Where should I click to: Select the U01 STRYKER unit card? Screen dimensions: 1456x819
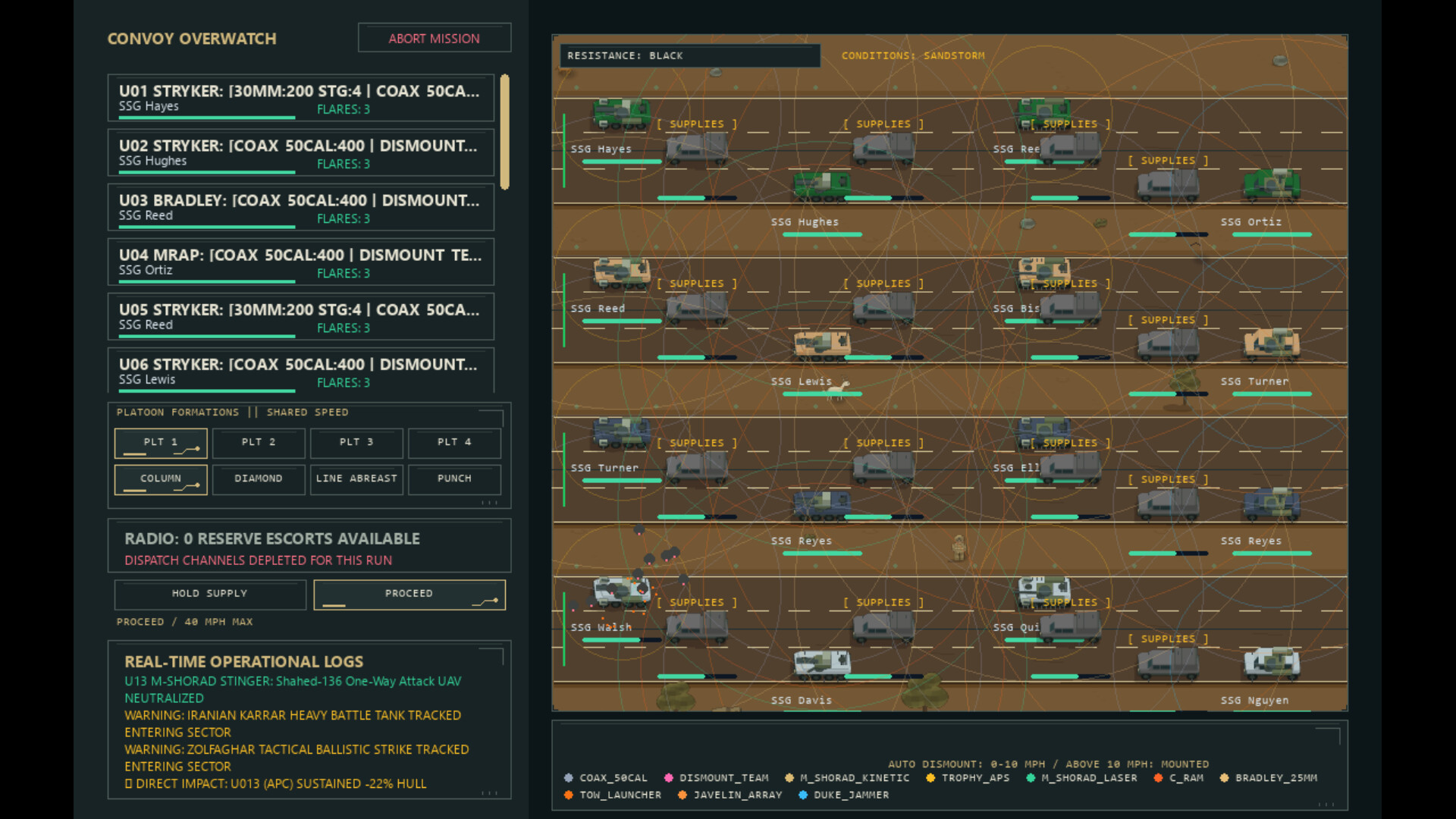click(301, 98)
